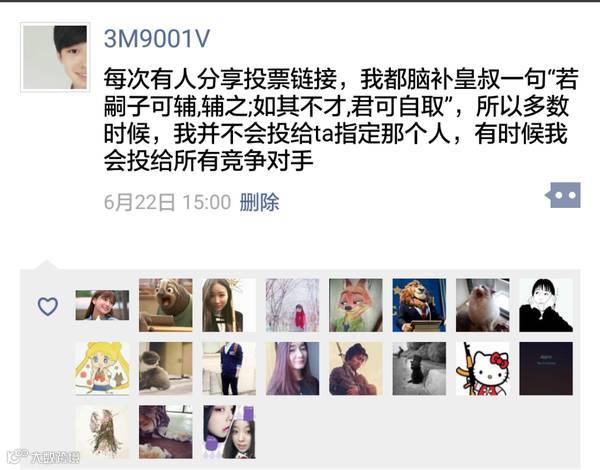Click the 删除 delete link
Viewport: 600px width, 470px height.
[x=259, y=202]
